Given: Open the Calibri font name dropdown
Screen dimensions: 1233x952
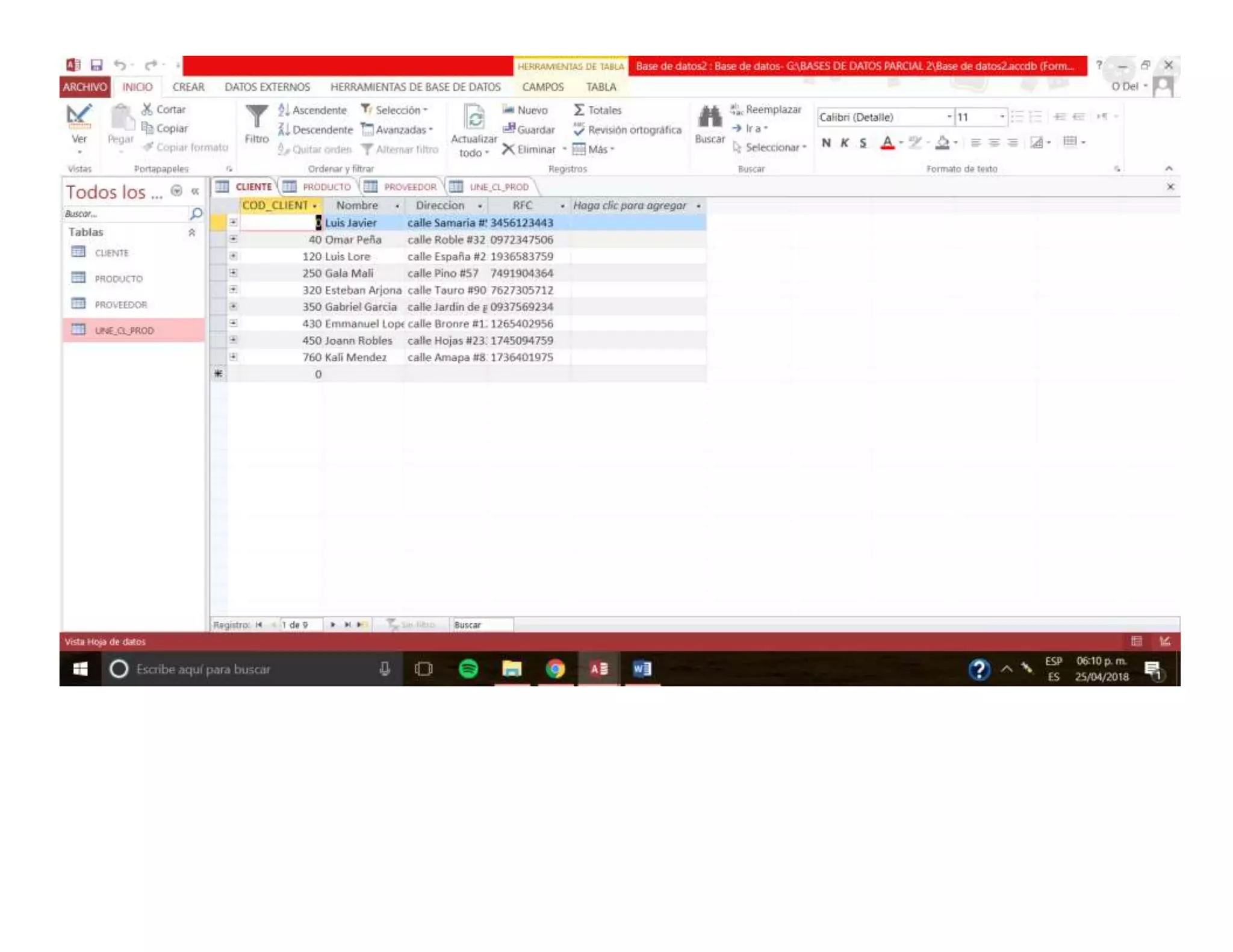Looking at the screenshot, I should pos(949,117).
